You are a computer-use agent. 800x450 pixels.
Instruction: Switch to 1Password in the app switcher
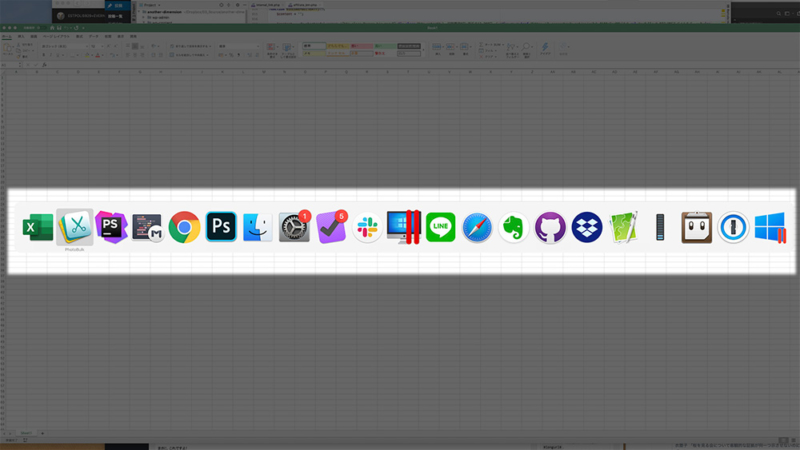733,227
